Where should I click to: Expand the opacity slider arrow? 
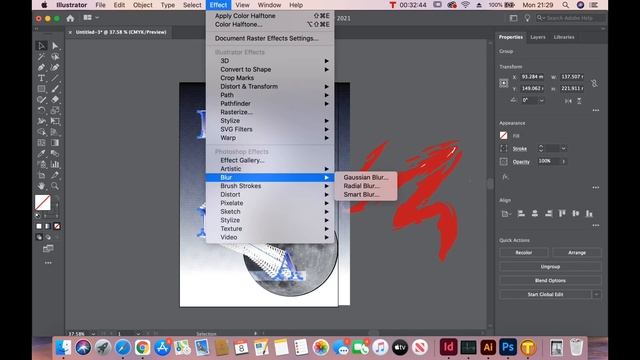(564, 161)
